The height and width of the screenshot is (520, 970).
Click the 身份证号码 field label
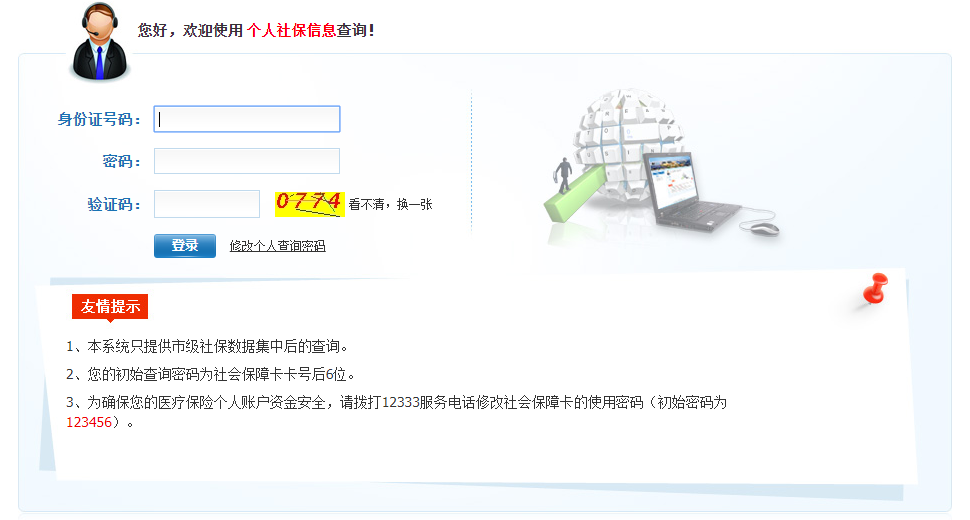tap(99, 119)
